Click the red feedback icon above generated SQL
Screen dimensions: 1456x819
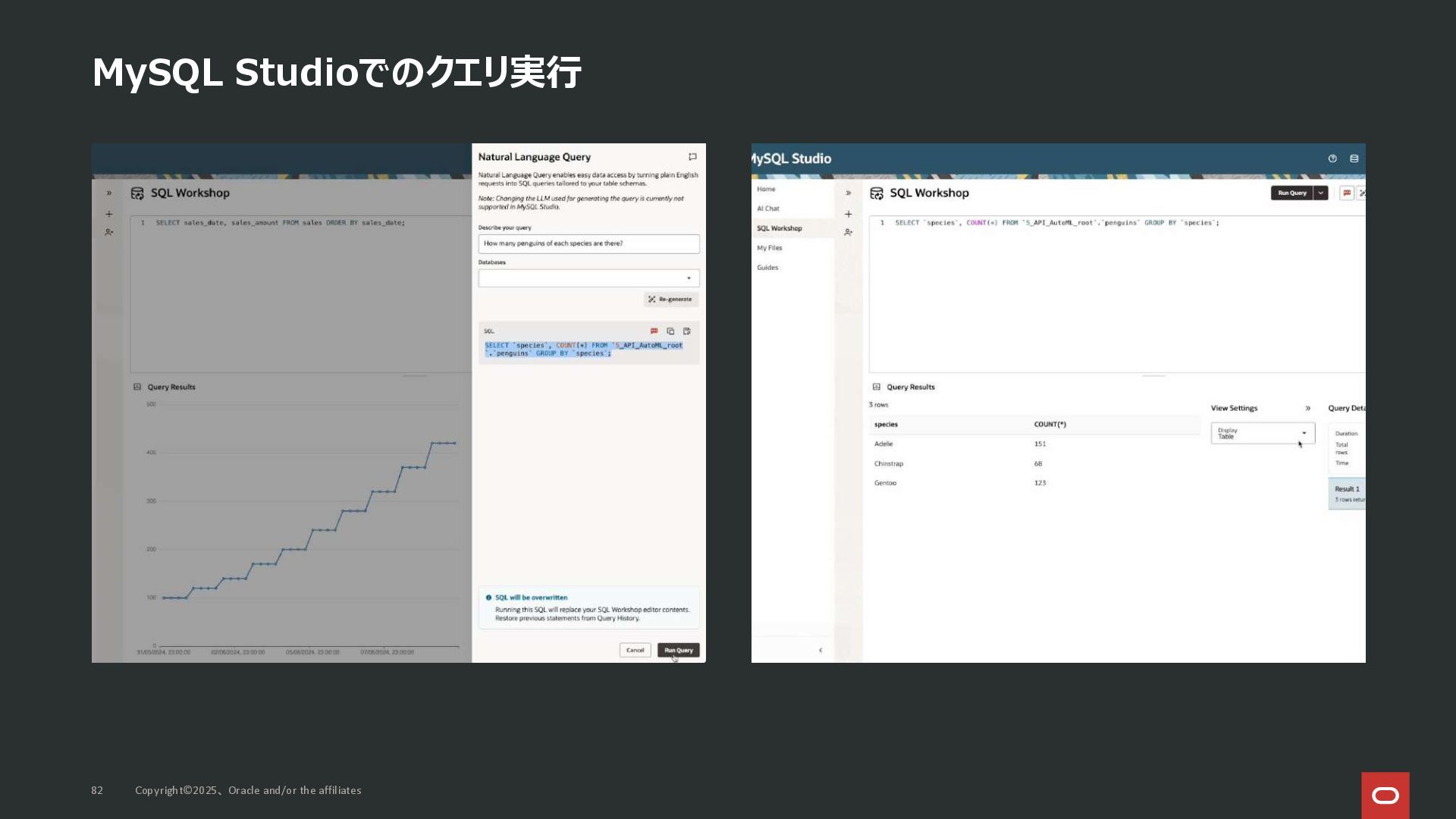tap(654, 331)
